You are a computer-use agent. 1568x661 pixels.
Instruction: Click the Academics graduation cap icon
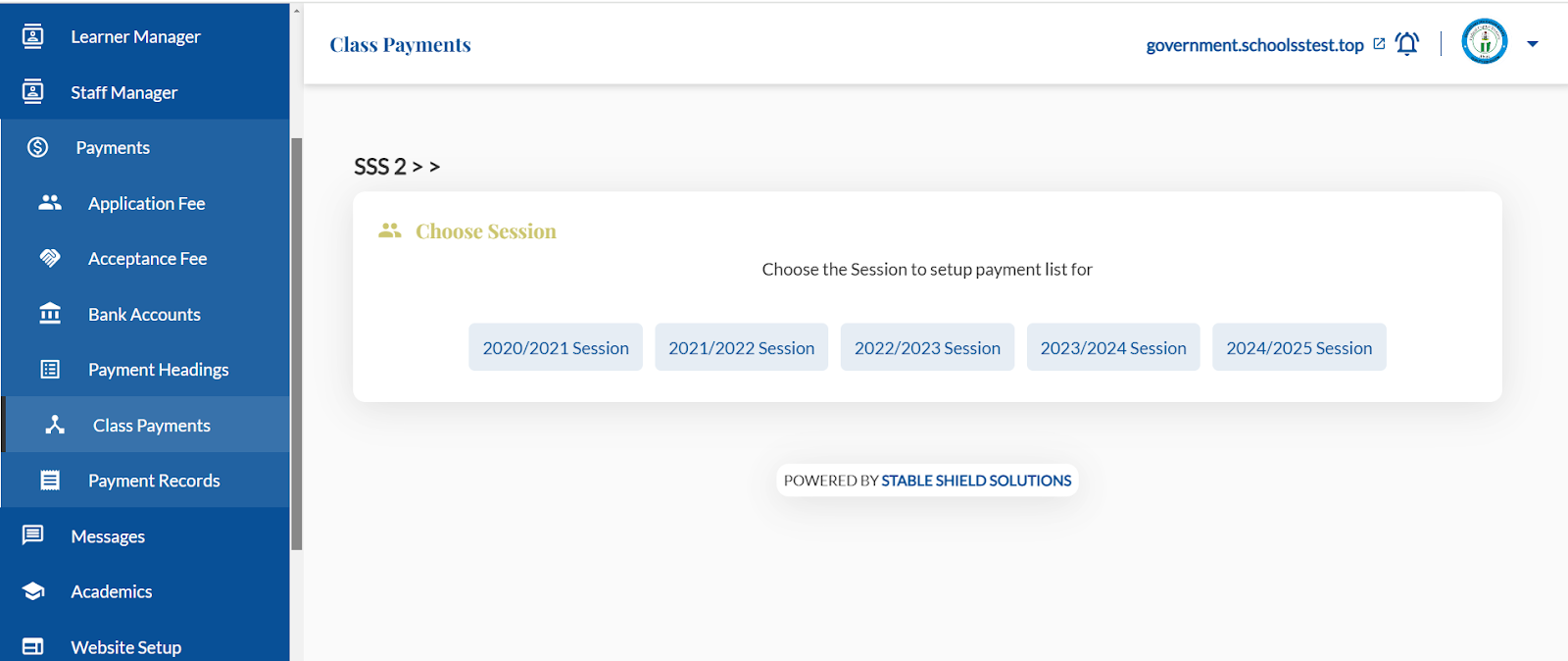(33, 591)
